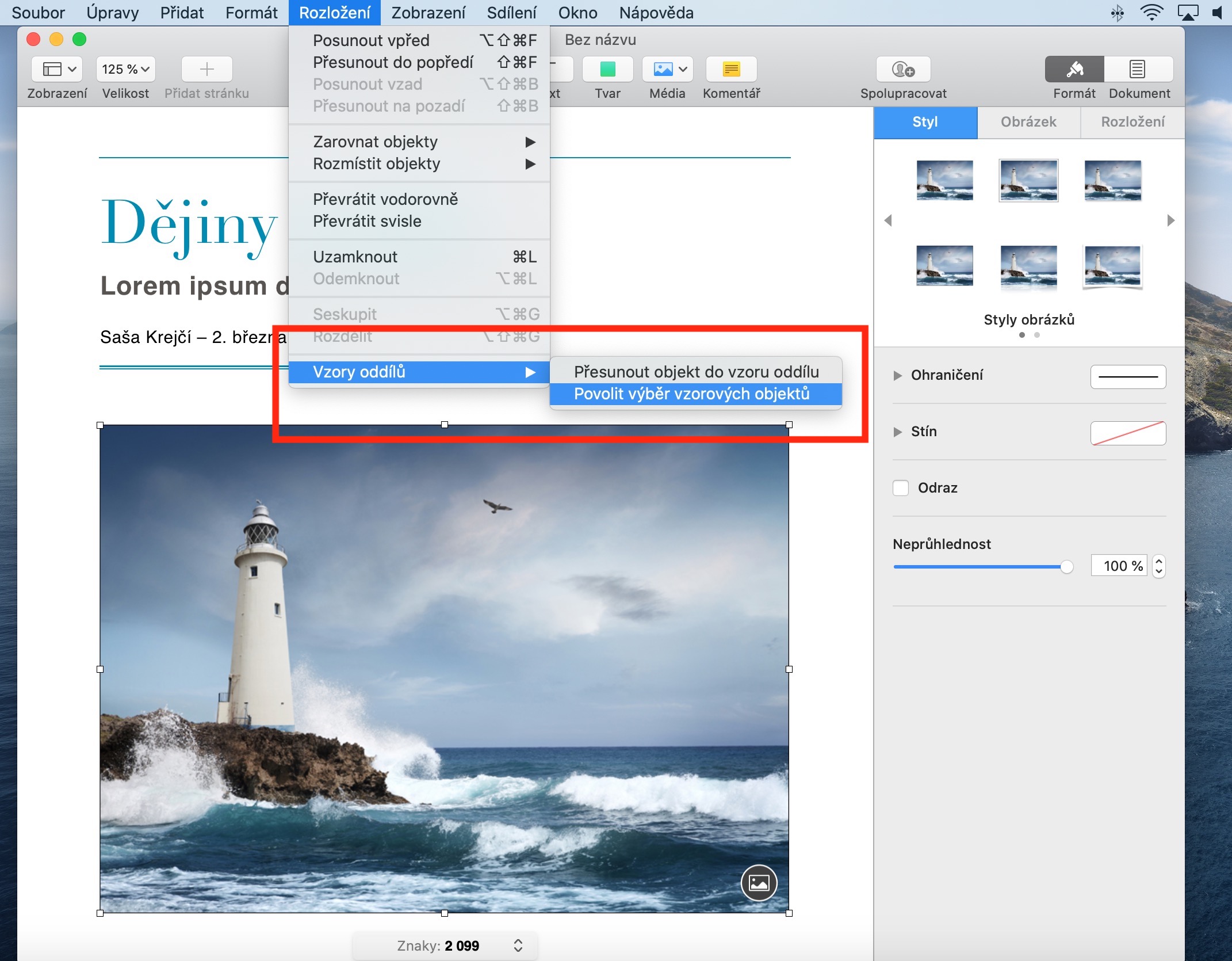Image resolution: width=1232 pixels, height=961 pixels.
Task: Select the first image style thumbnail
Action: click(x=944, y=181)
